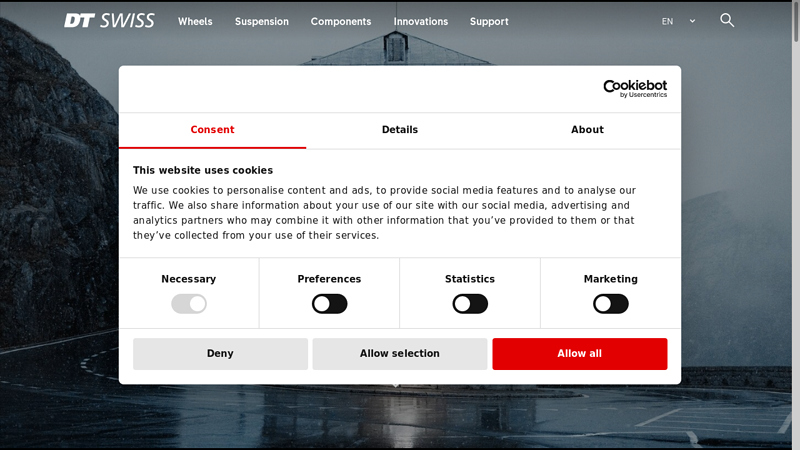Click the red Allow all button
Image resolution: width=800 pixels, height=450 pixels.
coord(580,354)
